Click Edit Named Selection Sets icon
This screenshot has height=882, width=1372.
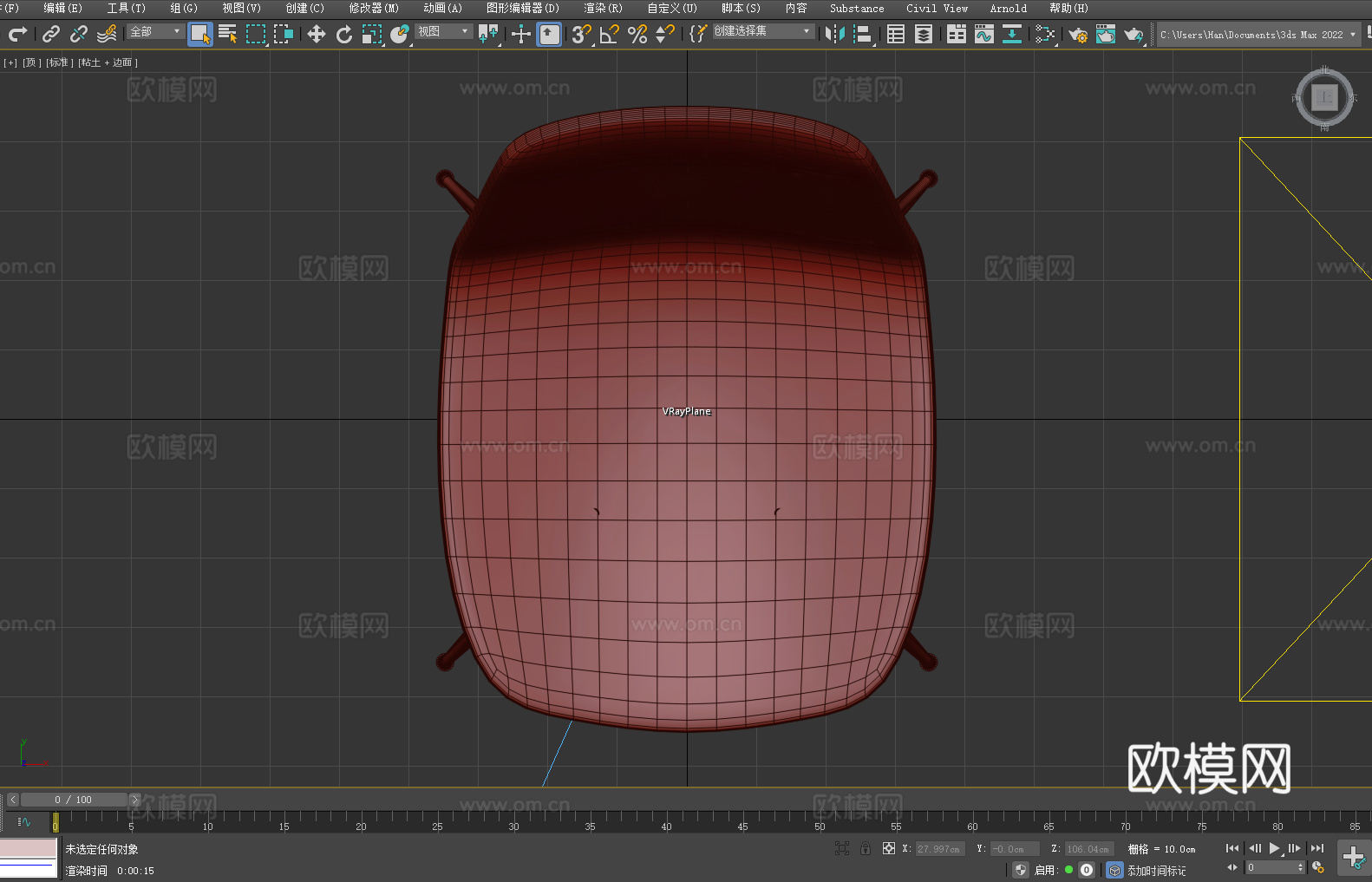pyautogui.click(x=698, y=34)
